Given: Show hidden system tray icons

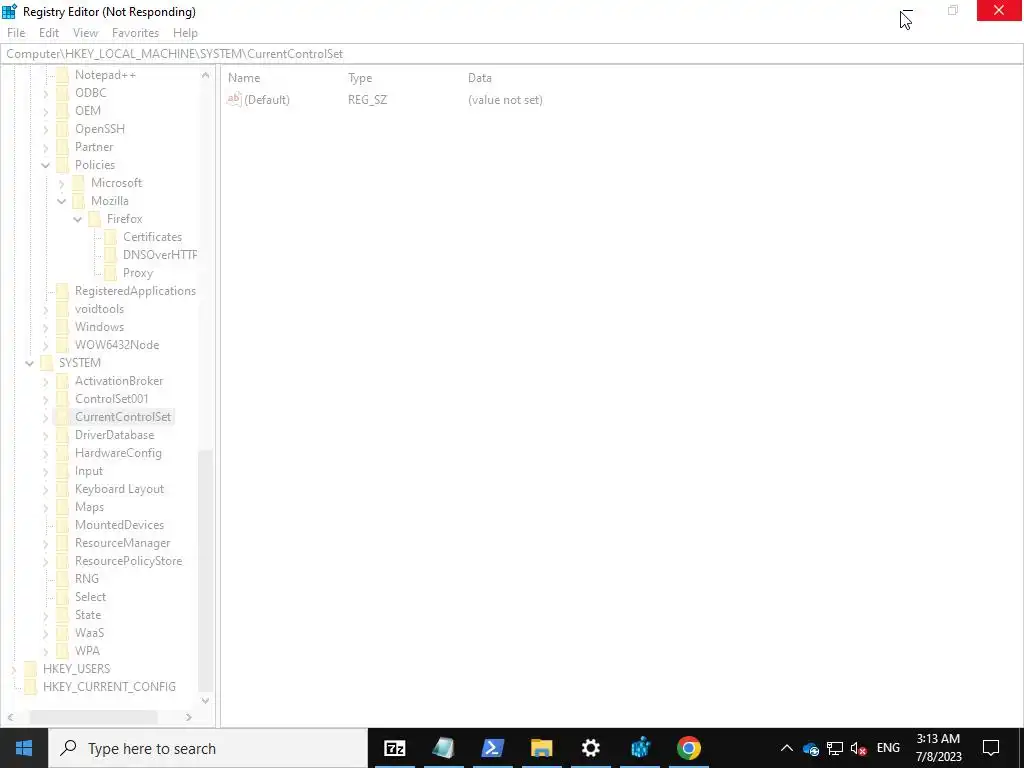Looking at the screenshot, I should click(786, 748).
